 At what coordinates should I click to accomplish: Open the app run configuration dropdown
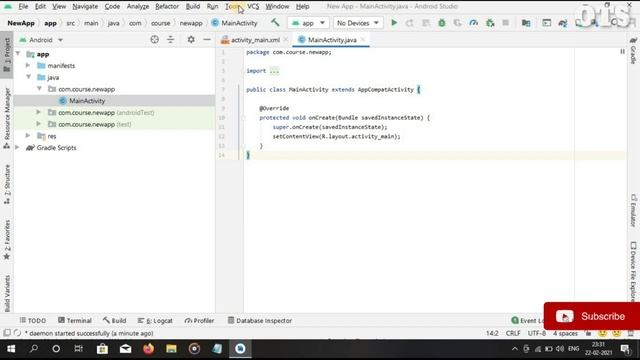tap(308, 23)
